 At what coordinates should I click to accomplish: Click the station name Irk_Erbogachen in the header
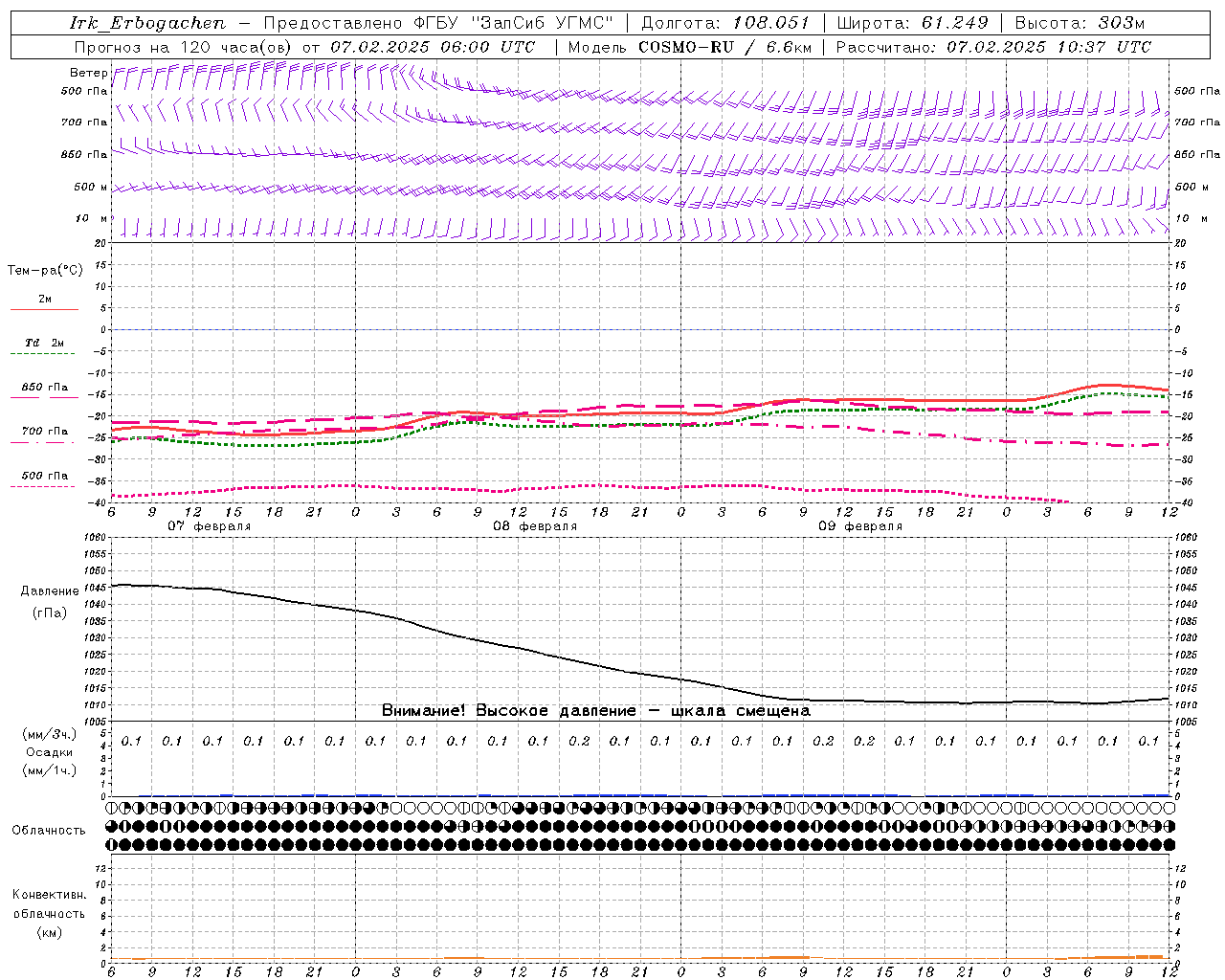[147, 23]
